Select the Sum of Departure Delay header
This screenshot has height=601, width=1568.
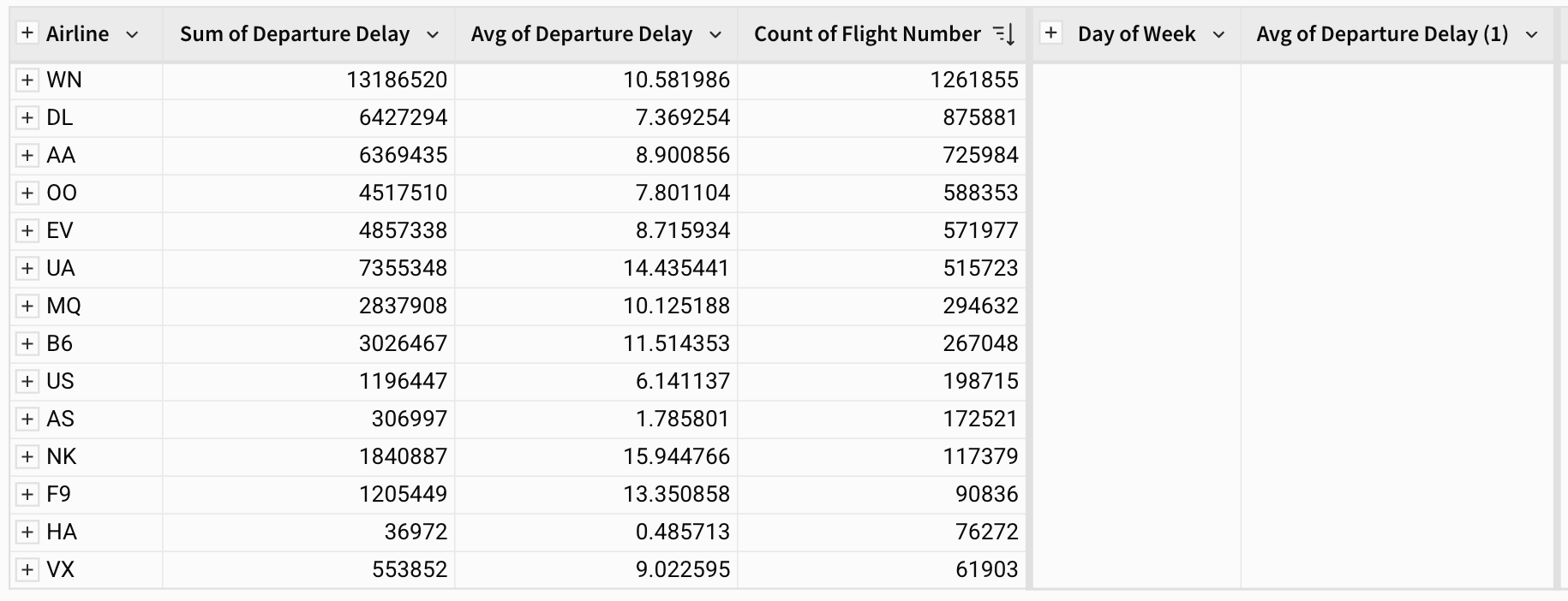tap(295, 34)
